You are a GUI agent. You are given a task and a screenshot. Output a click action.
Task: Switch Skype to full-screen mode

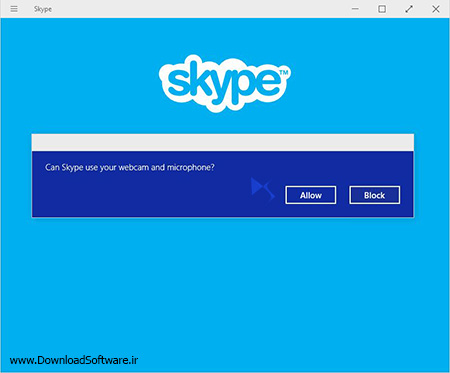click(x=409, y=9)
